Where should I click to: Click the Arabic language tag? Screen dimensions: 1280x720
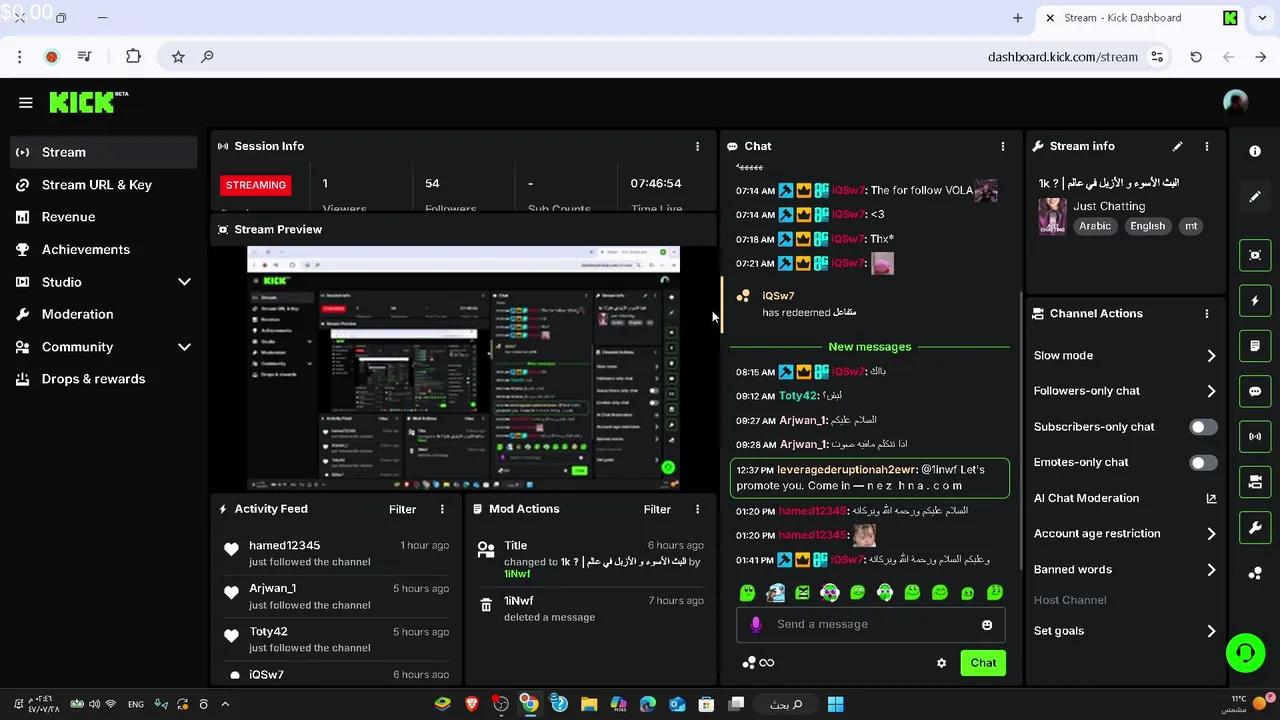point(1095,226)
